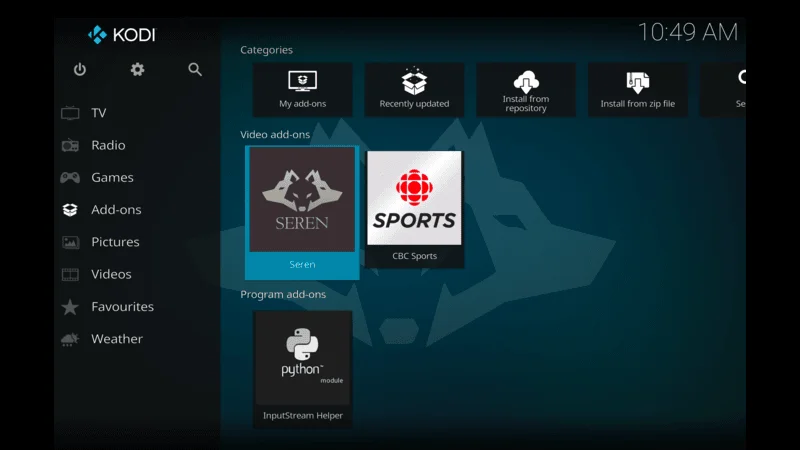Screen dimensions: 800x450
Task: Click the Program add-ons heading
Action: click(283, 294)
